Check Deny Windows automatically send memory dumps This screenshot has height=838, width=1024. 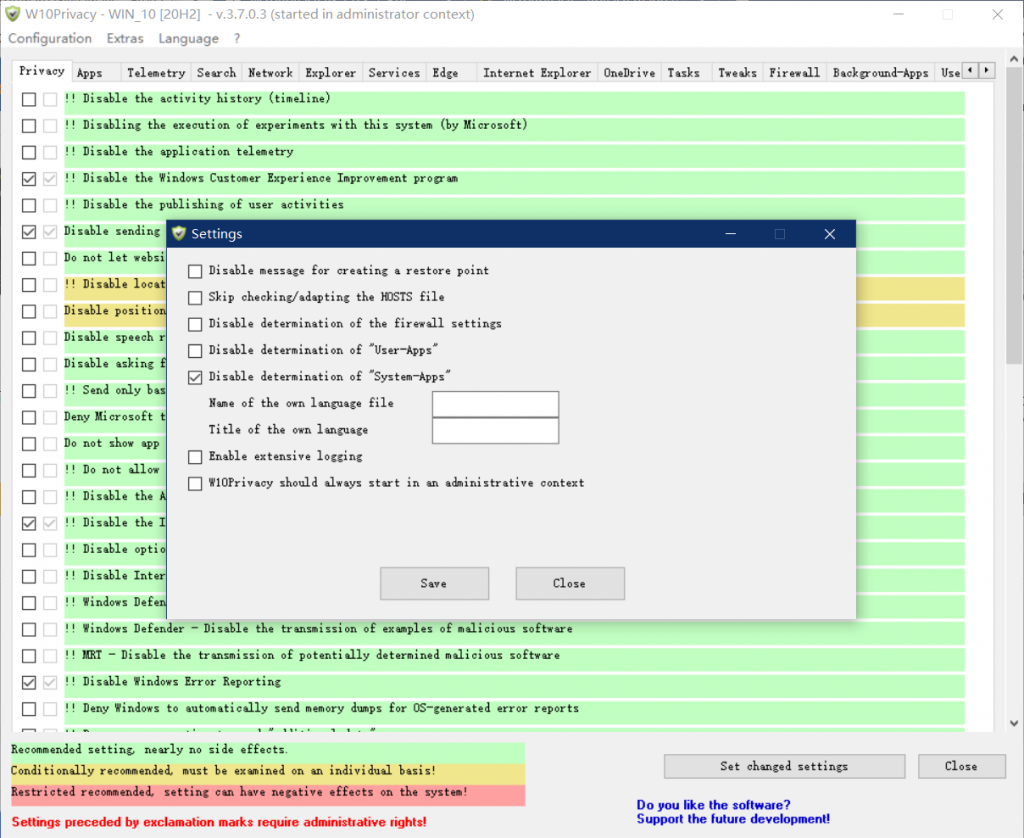click(x=29, y=709)
